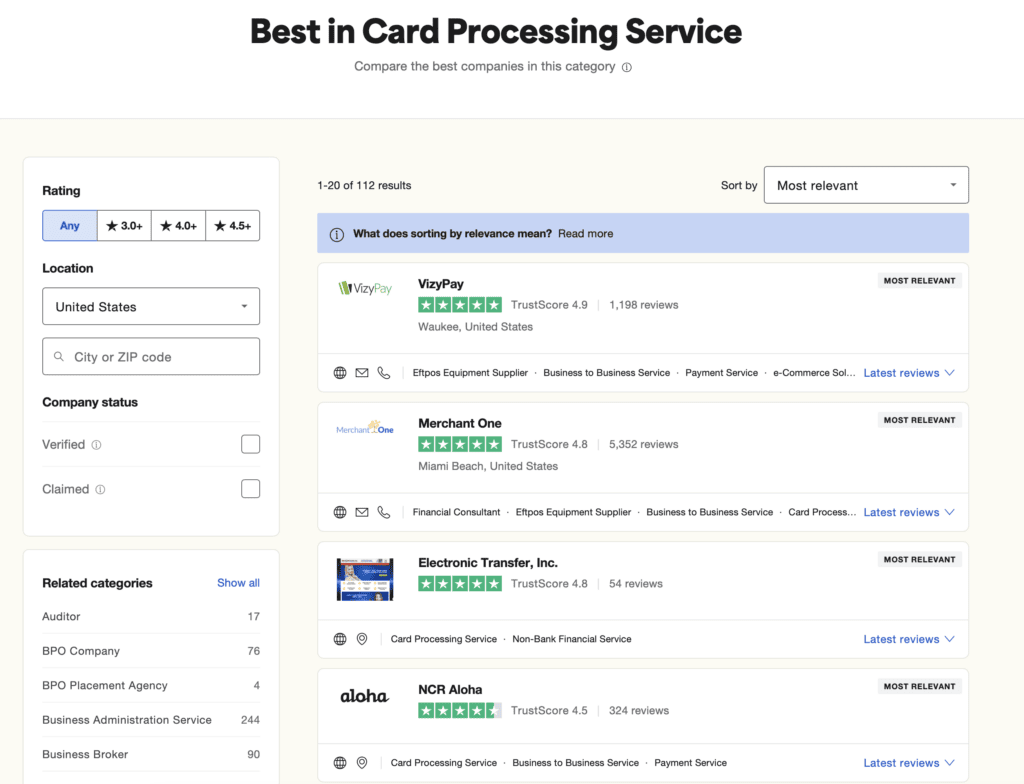Click the globe icon for NCR Aloha
Image resolution: width=1024 pixels, height=784 pixels.
(340, 763)
